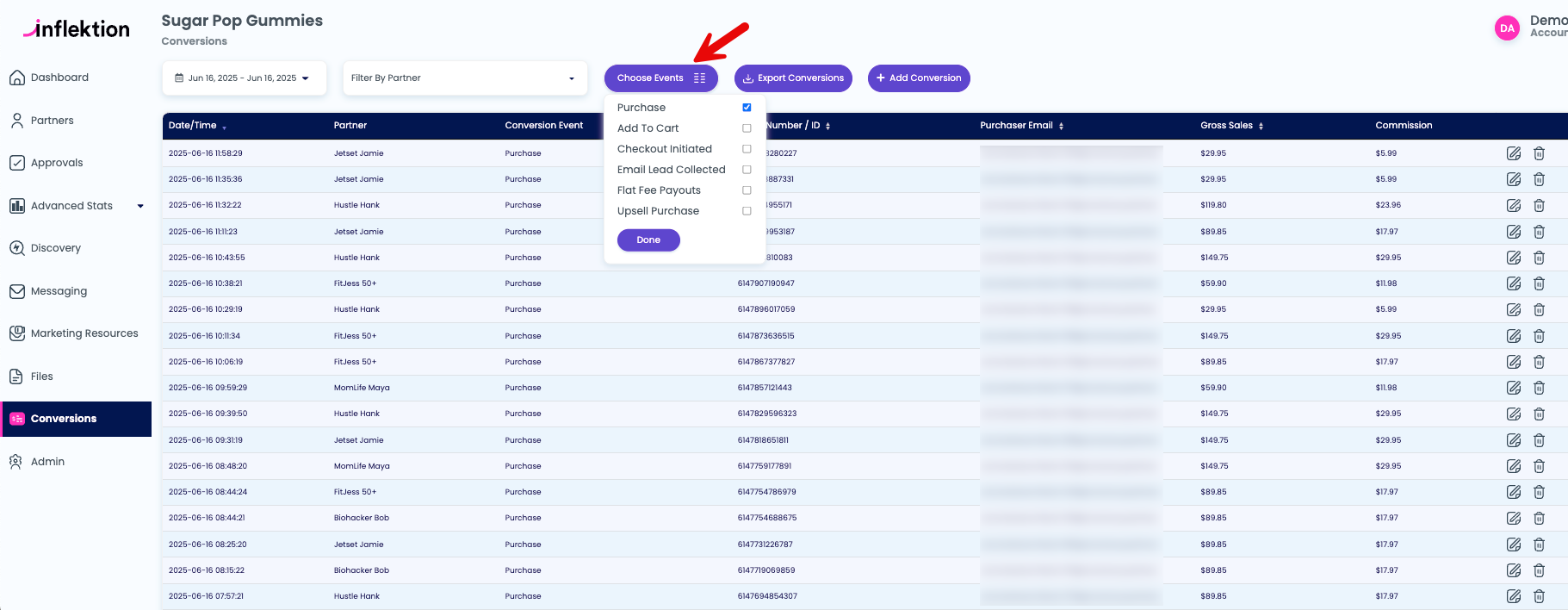Click the Marketing Resources icon

[17, 333]
